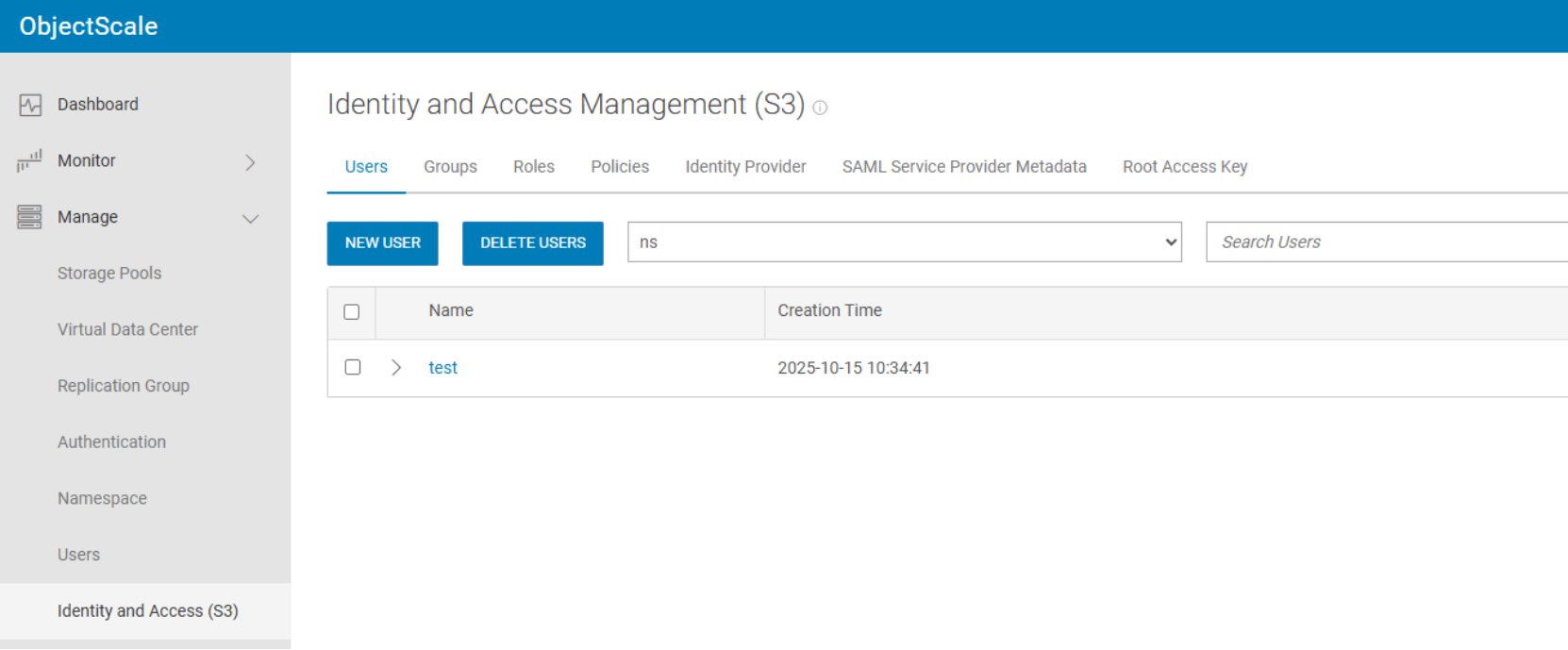Image resolution: width=1568 pixels, height=650 pixels.
Task: Click the Creation Time column header
Action: 830,311
